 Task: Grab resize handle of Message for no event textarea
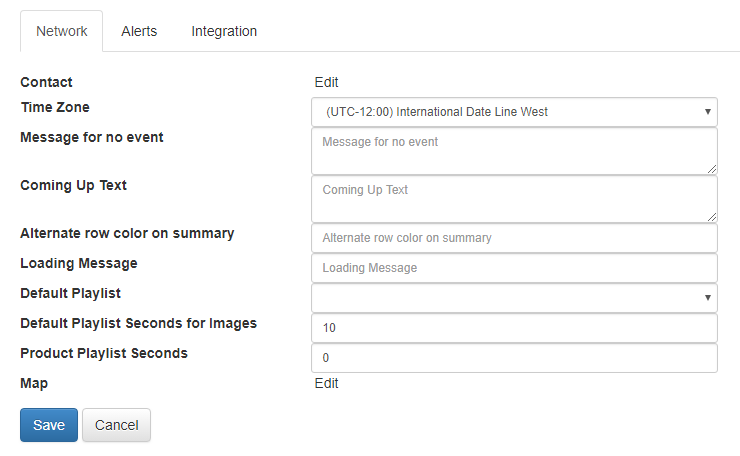pyautogui.click(x=712, y=169)
